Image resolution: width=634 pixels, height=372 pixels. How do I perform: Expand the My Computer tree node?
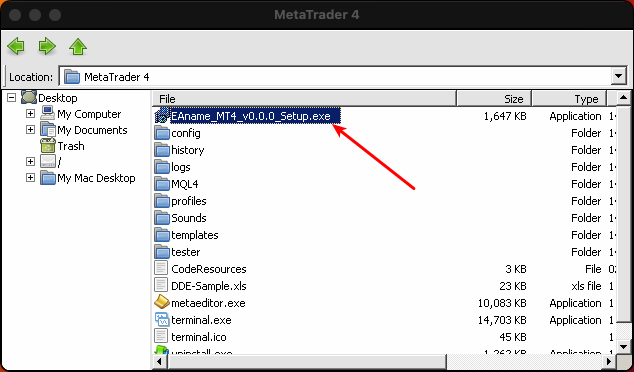click(30, 114)
